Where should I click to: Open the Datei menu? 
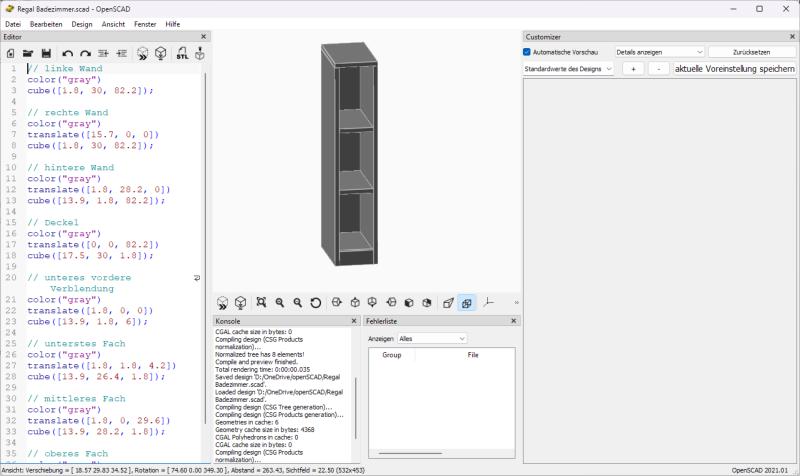[x=13, y=24]
